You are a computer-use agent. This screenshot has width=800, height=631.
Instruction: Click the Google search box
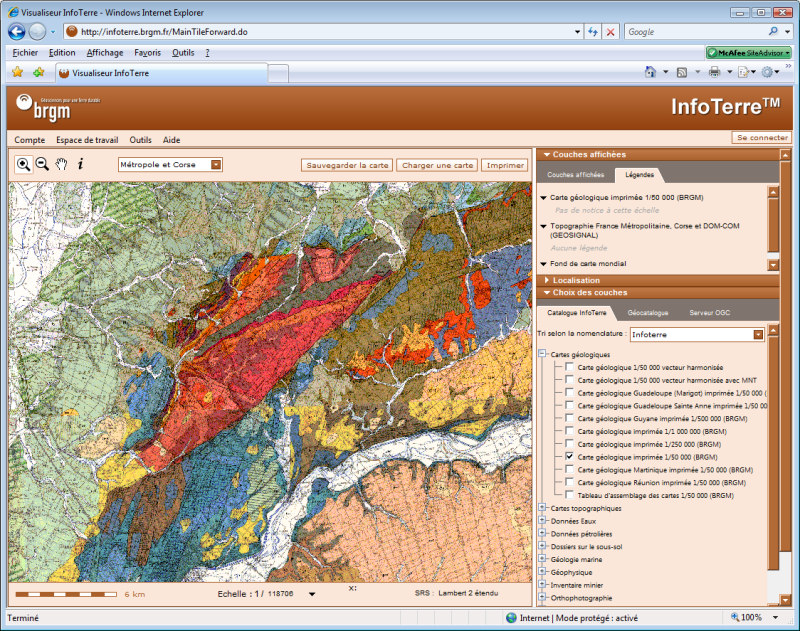pyautogui.click(x=696, y=32)
